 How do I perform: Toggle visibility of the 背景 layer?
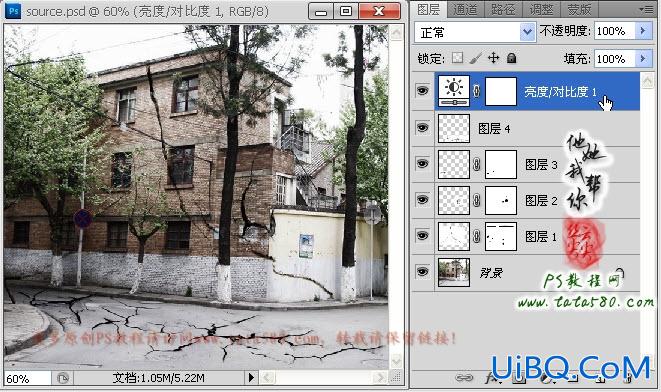423,272
